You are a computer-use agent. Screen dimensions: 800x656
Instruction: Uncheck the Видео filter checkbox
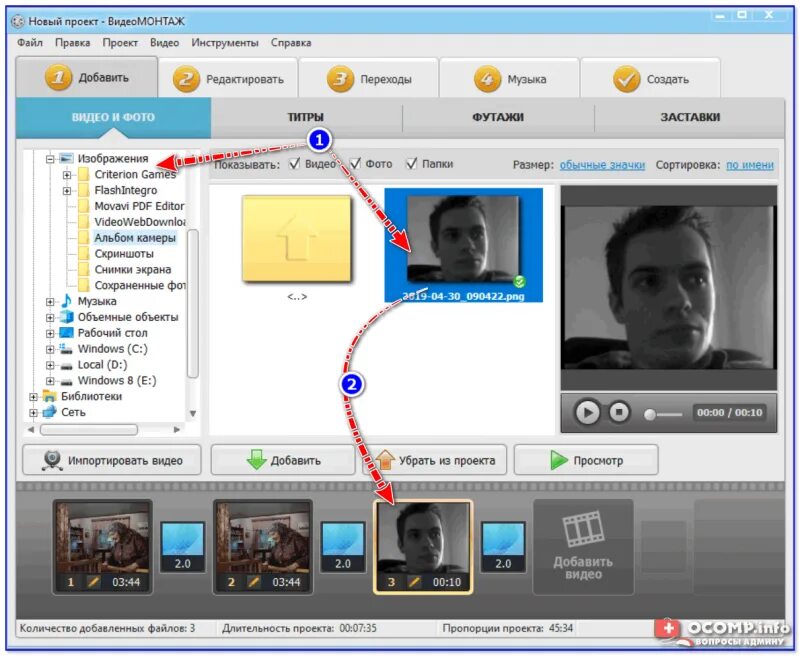coord(294,164)
